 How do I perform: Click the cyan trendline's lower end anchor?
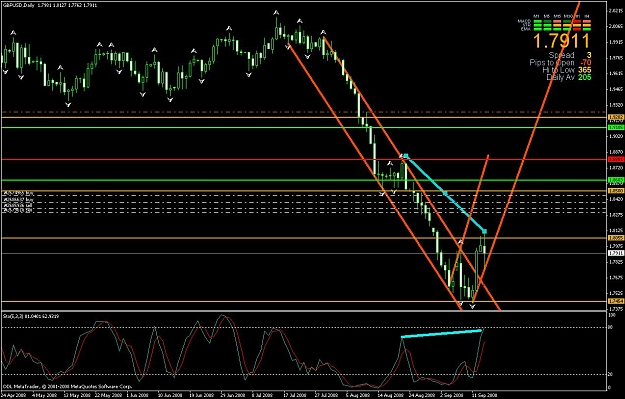[485, 231]
